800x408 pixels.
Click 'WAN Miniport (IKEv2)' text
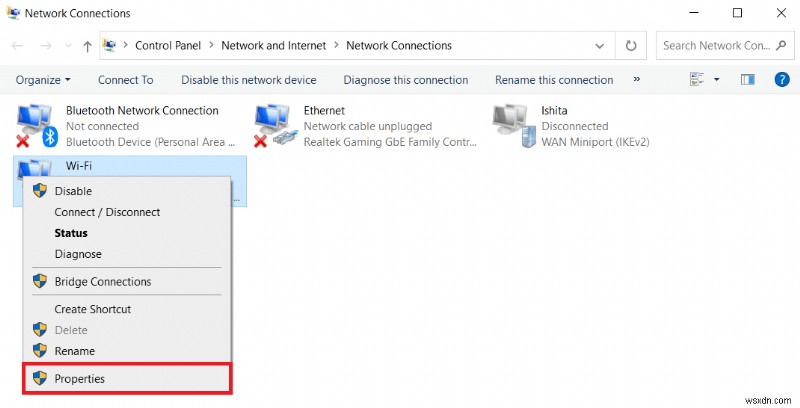click(595, 142)
